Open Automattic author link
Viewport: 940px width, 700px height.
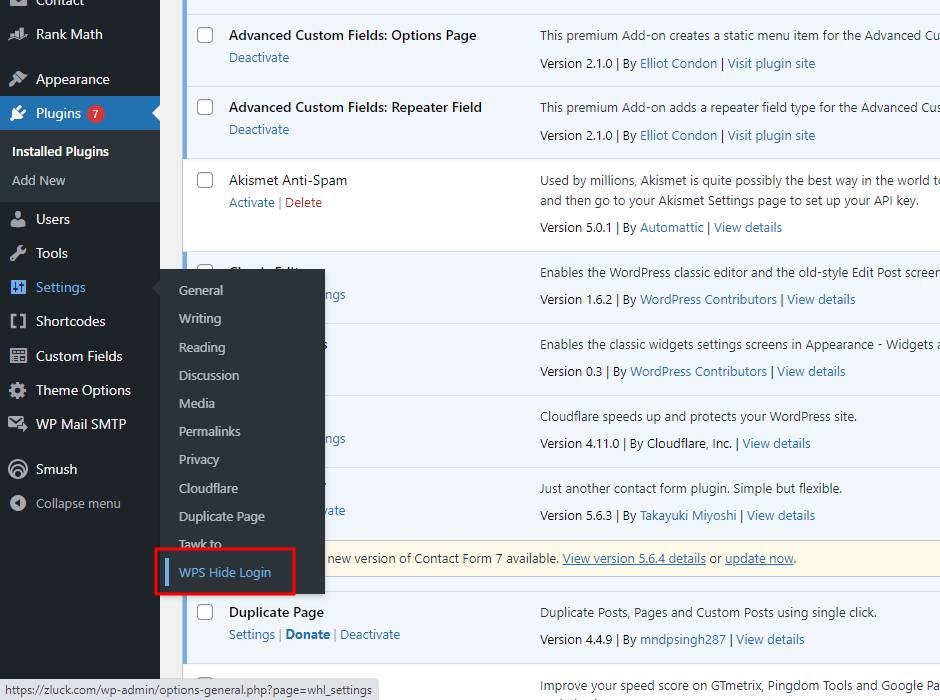point(671,228)
